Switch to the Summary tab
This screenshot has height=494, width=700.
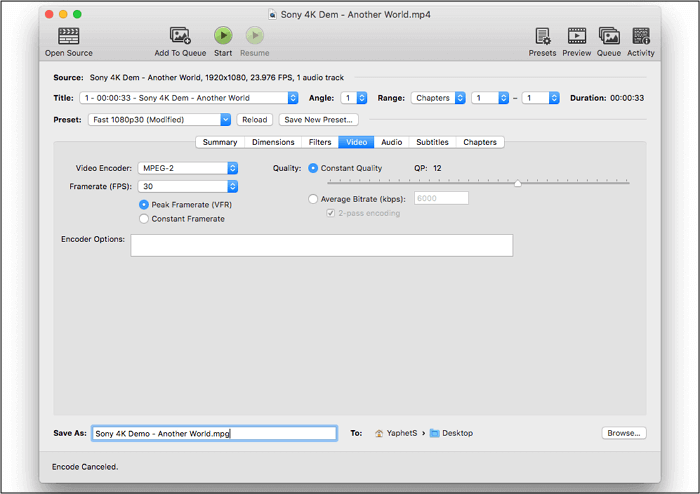point(220,142)
